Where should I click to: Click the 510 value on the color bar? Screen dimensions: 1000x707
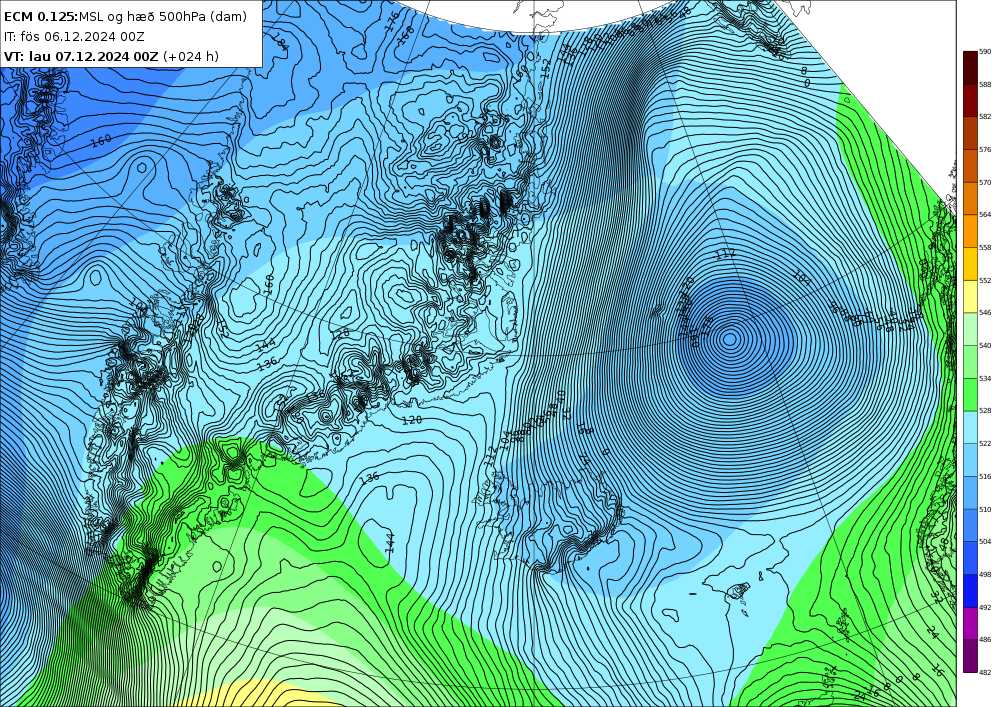point(985,509)
